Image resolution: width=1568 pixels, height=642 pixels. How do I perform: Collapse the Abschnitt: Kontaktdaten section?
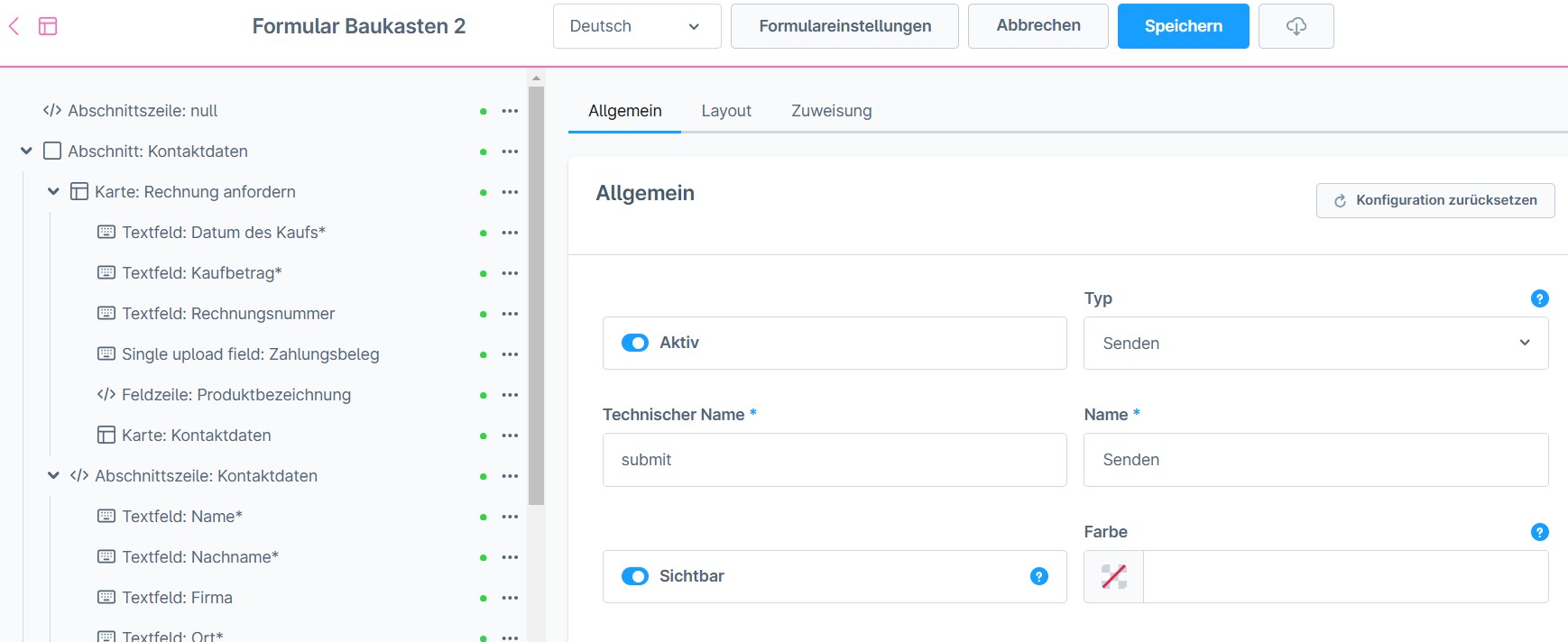[26, 151]
